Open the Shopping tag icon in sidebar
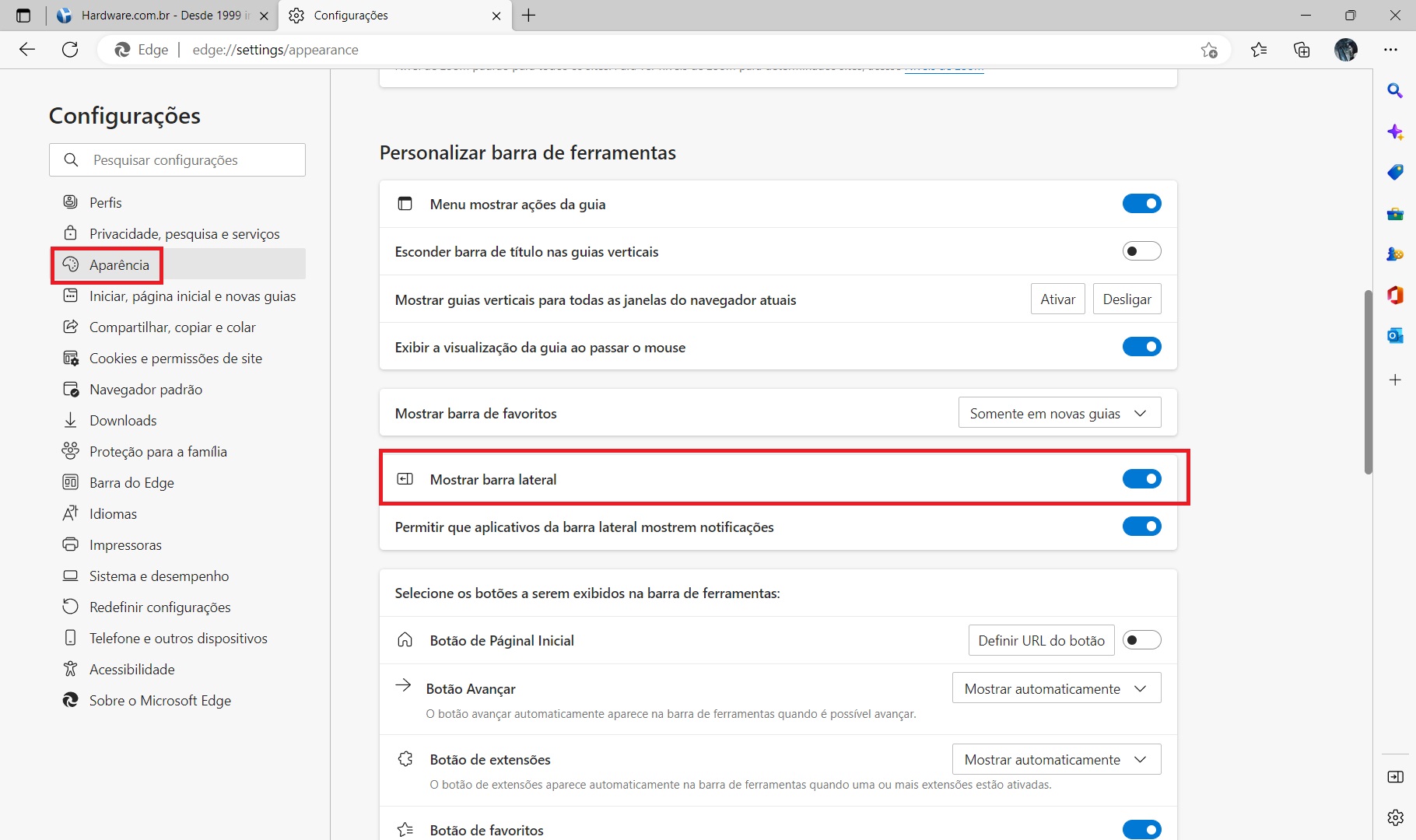 tap(1395, 172)
